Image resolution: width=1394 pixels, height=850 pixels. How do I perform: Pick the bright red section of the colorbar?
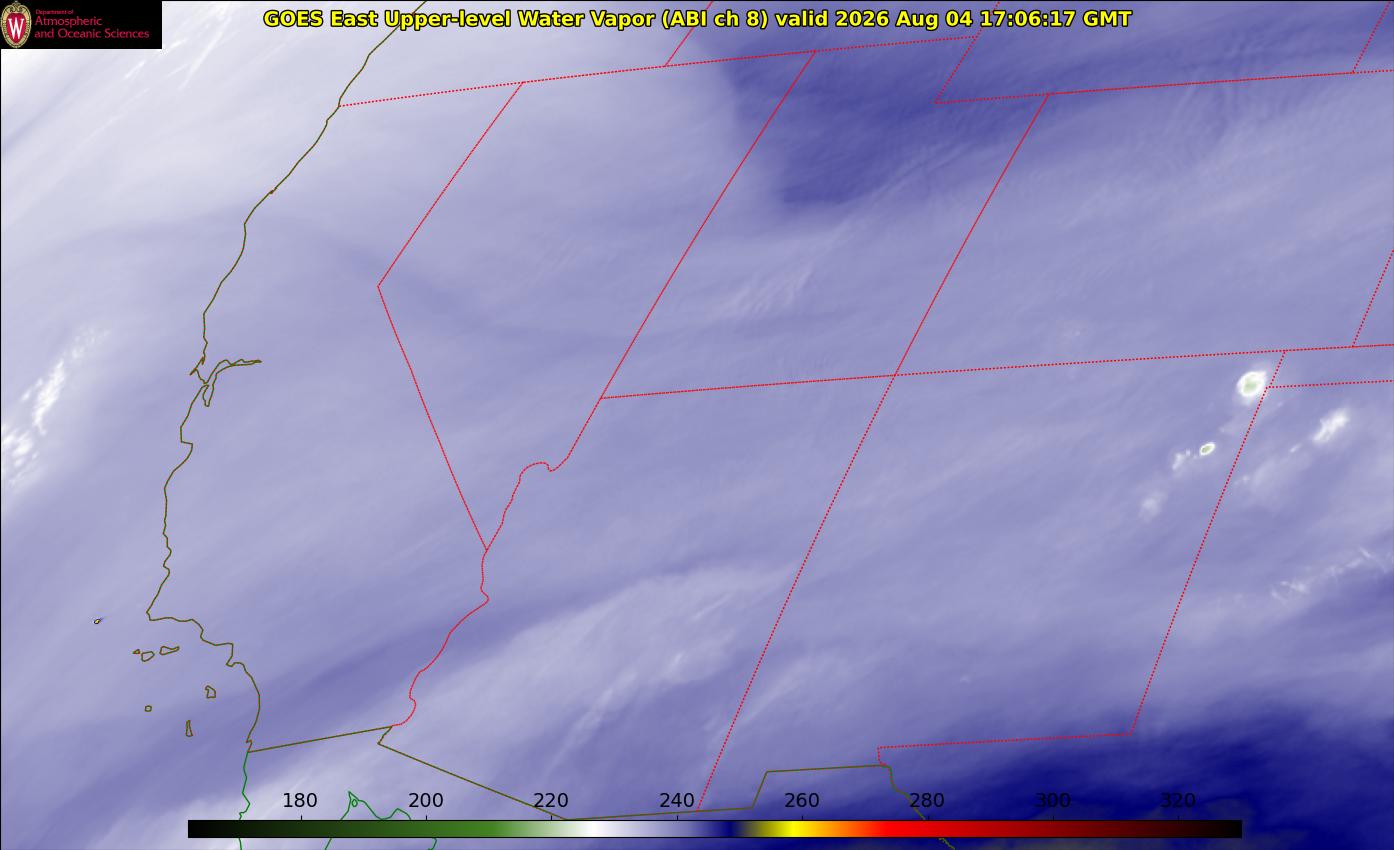(x=905, y=829)
